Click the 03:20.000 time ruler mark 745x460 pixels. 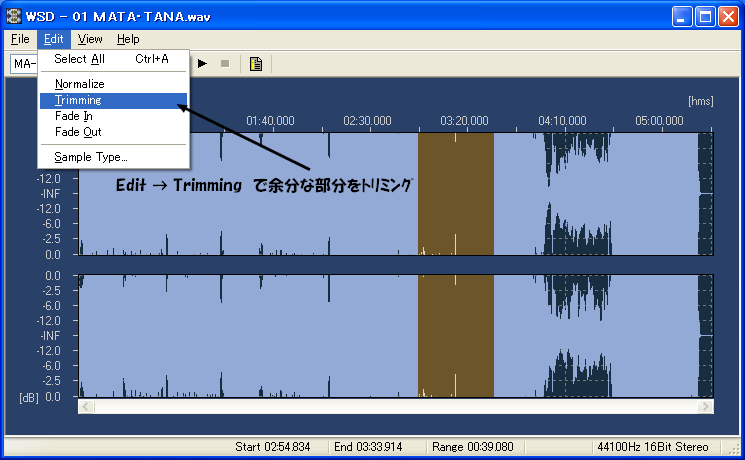[x=464, y=121]
